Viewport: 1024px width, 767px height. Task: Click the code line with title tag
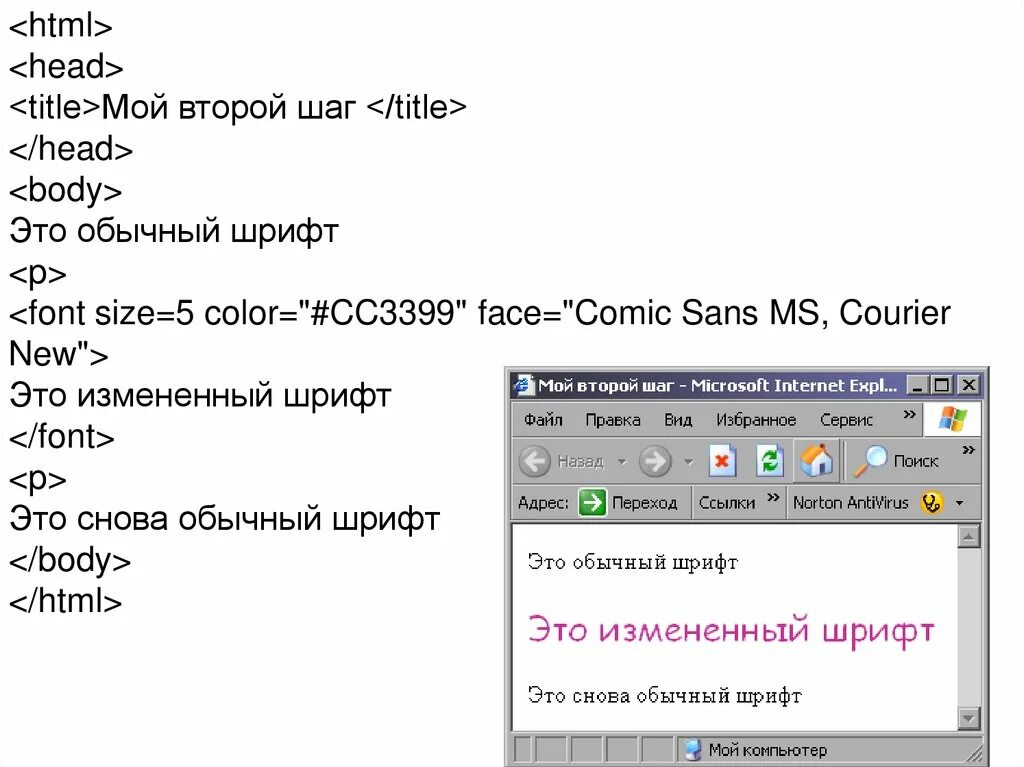click(238, 107)
